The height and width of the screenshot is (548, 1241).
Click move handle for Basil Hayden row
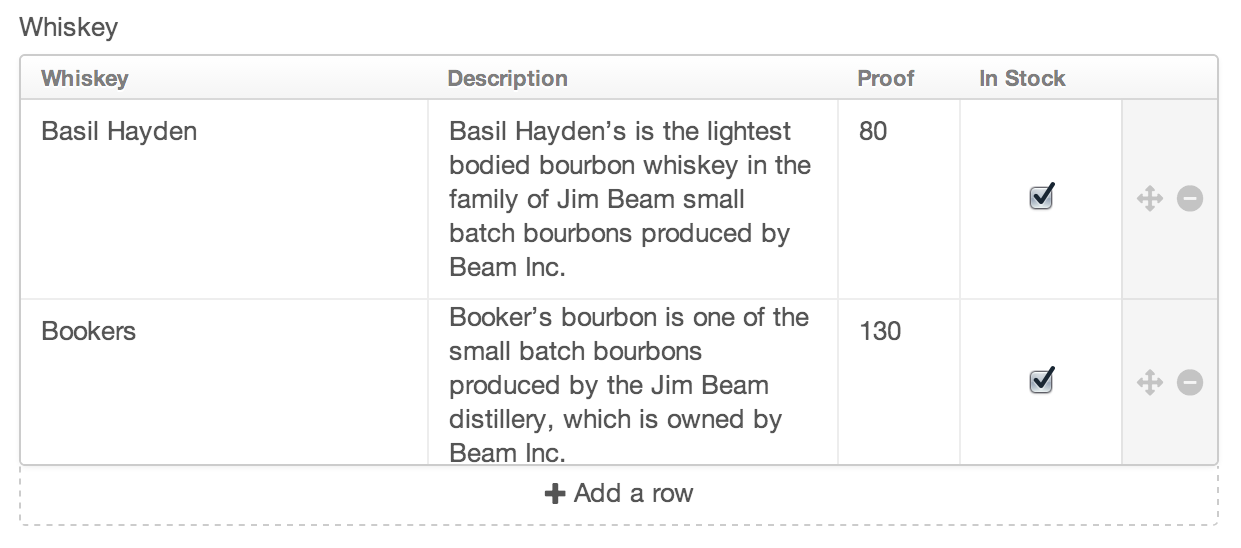[x=1150, y=199]
